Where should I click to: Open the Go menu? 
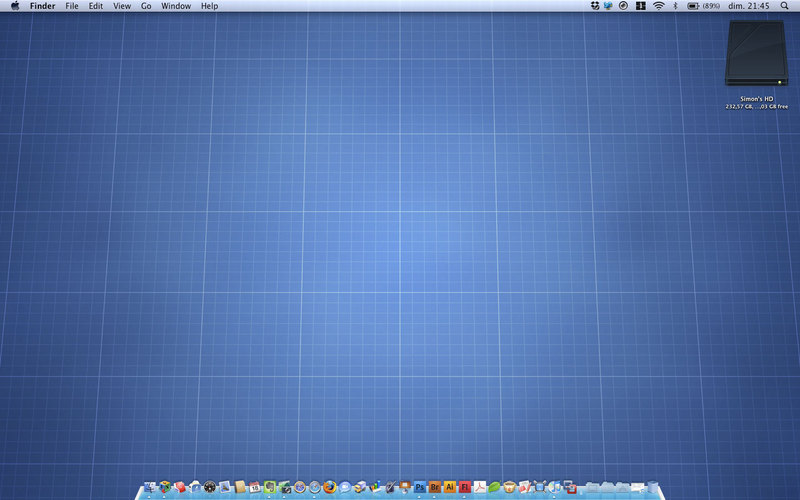[x=146, y=6]
